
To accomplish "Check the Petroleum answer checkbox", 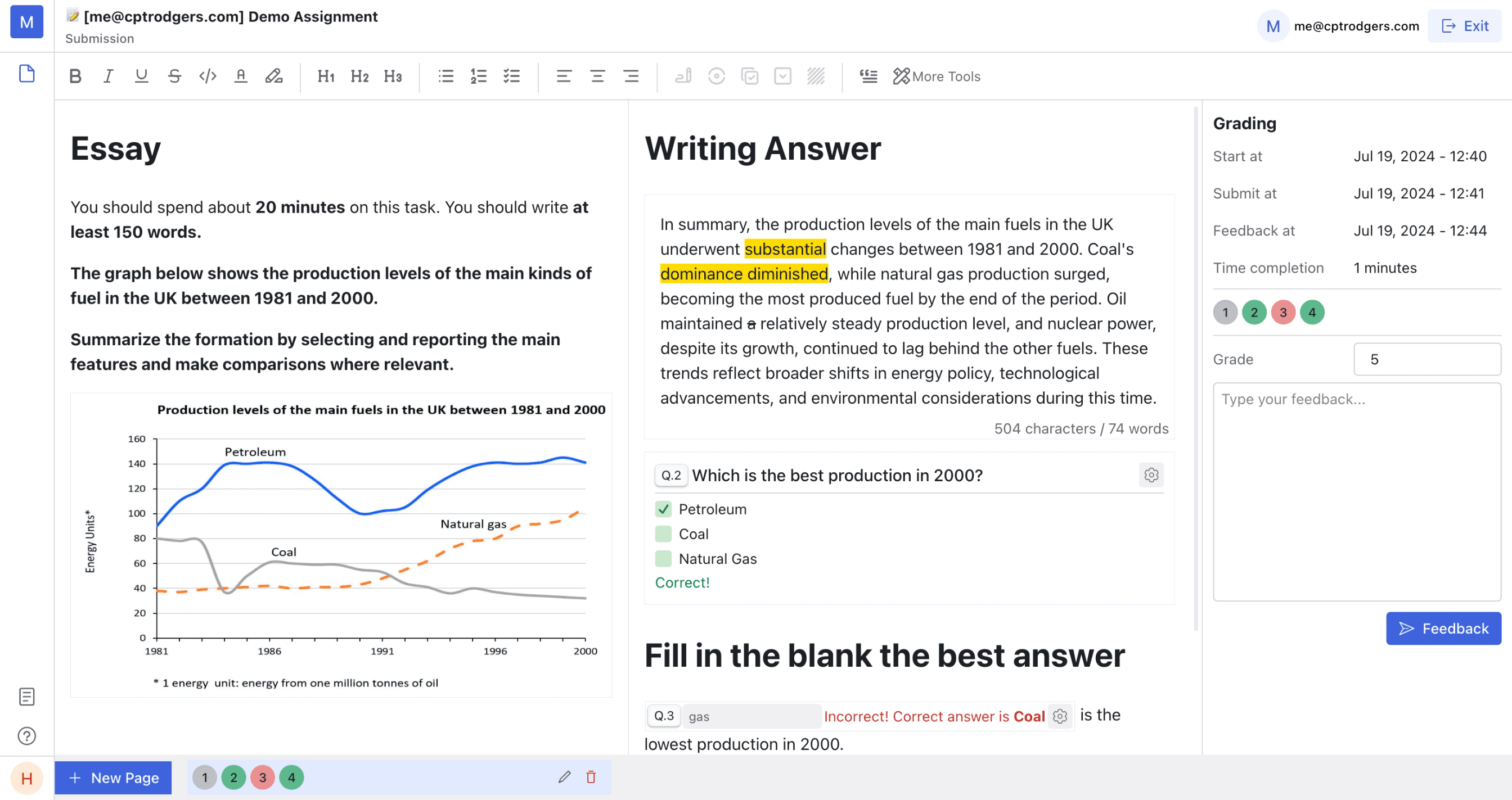I will coord(663,509).
